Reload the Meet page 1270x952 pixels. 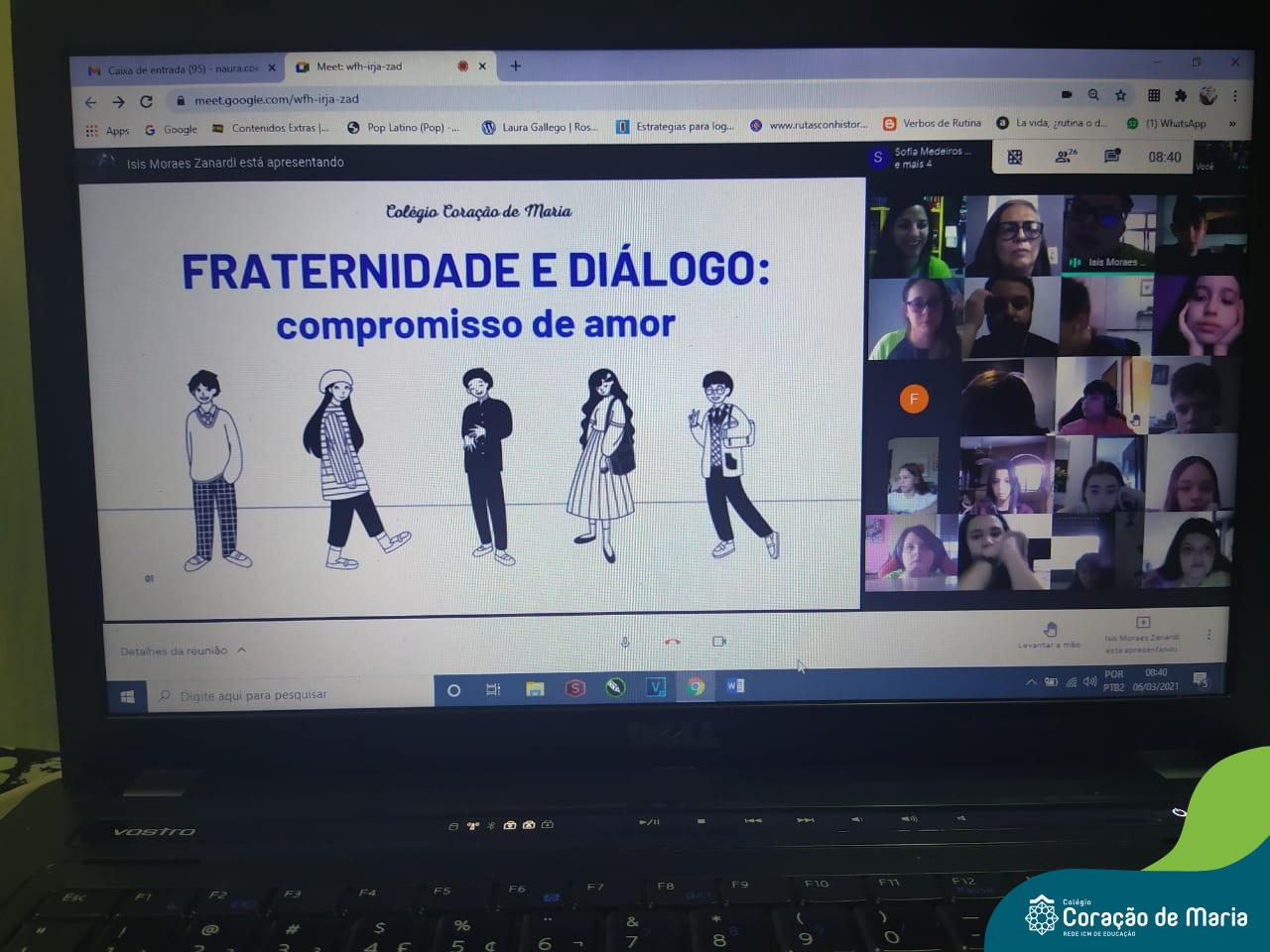146,101
